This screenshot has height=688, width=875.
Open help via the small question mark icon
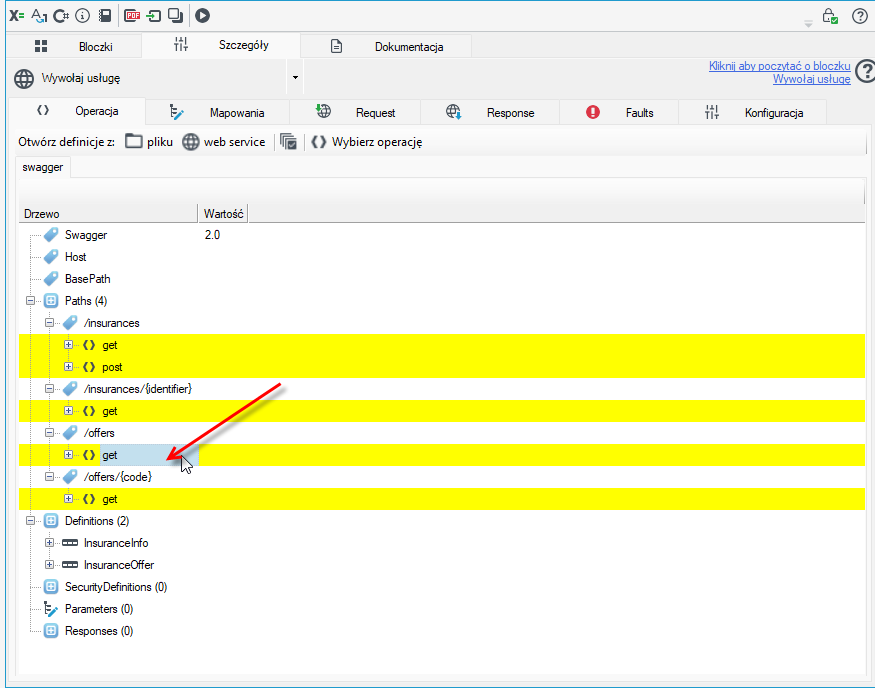860,16
